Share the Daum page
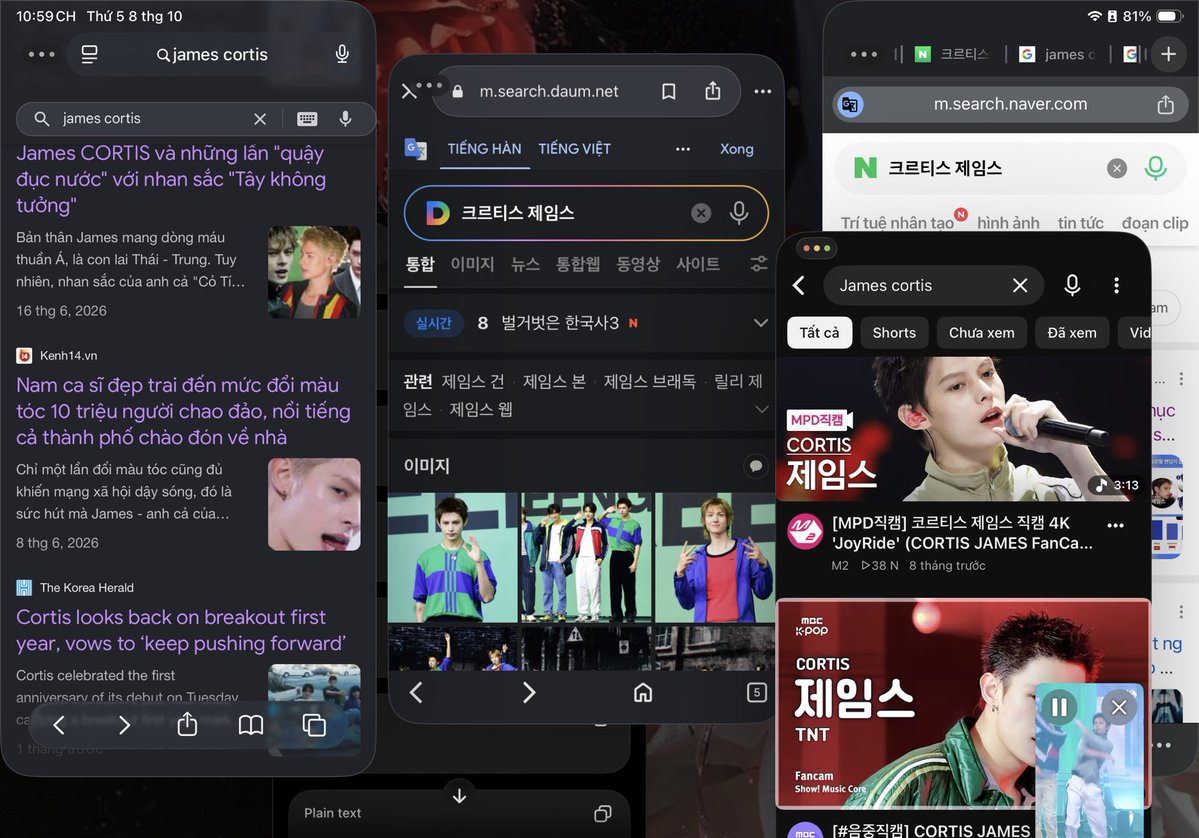 (713, 91)
